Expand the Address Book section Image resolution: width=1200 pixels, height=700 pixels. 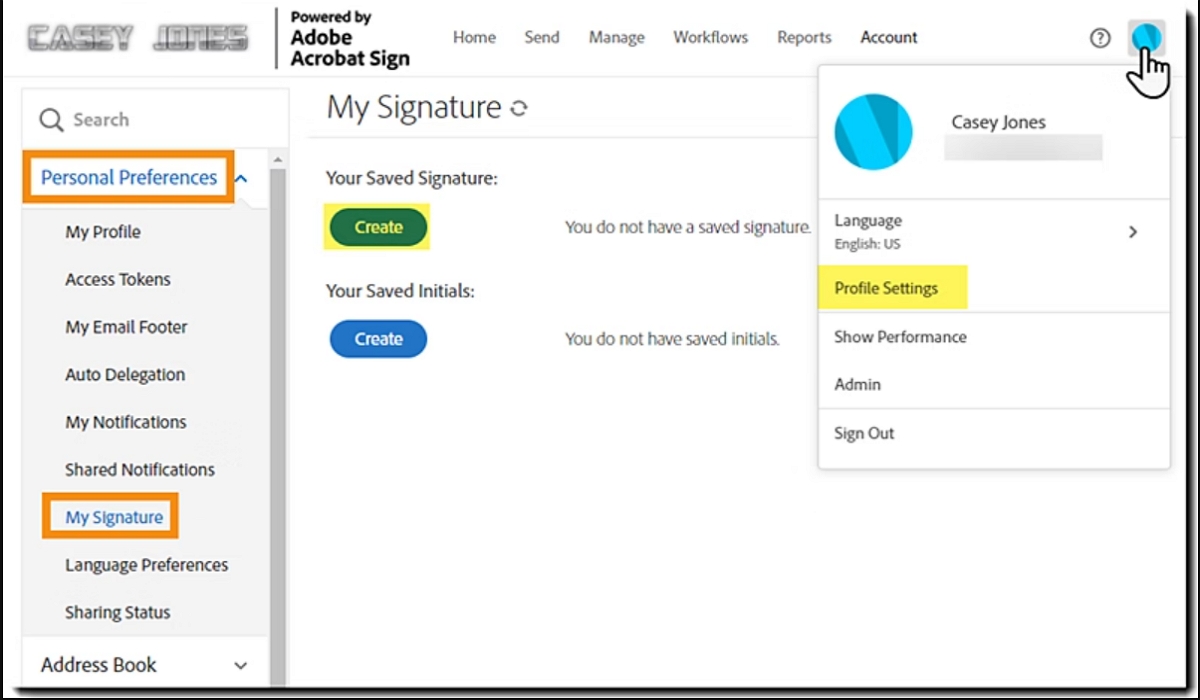(240, 665)
